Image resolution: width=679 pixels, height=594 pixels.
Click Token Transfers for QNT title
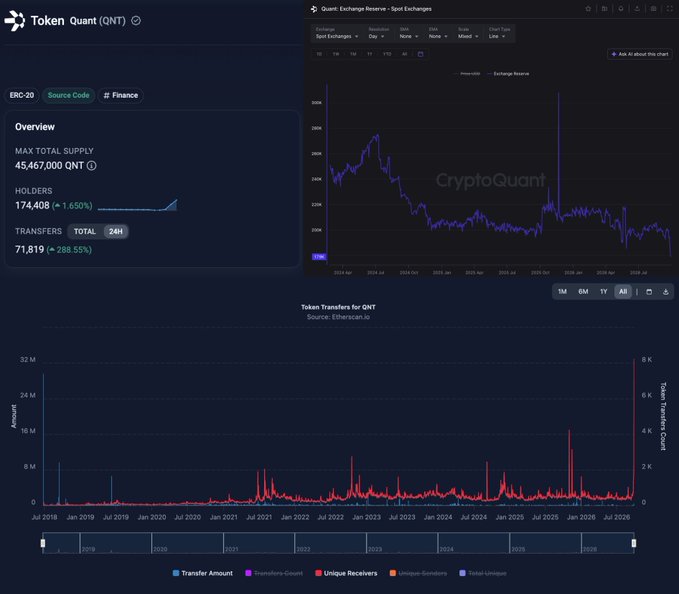[x=338, y=307]
